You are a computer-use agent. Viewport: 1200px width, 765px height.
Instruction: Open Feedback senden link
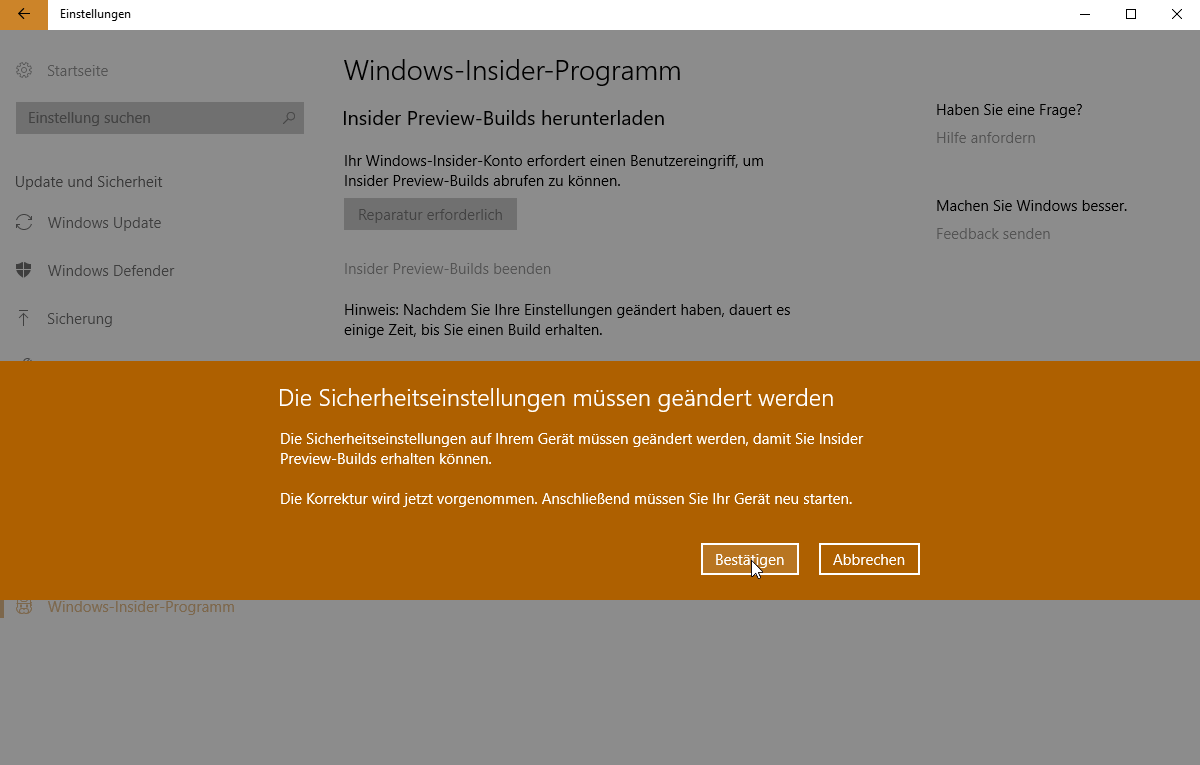(x=993, y=234)
